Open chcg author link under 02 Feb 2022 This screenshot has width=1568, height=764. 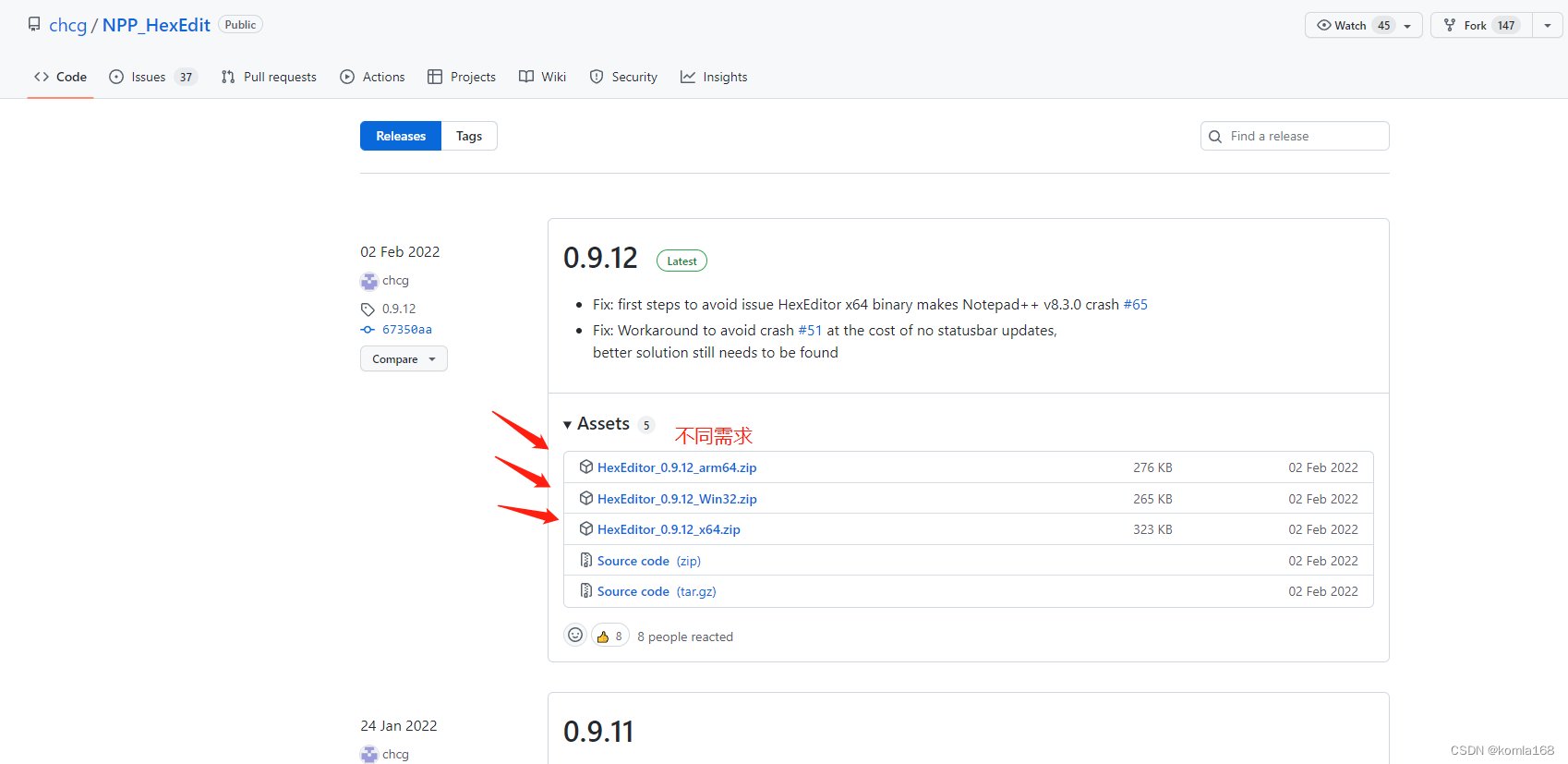tap(395, 281)
